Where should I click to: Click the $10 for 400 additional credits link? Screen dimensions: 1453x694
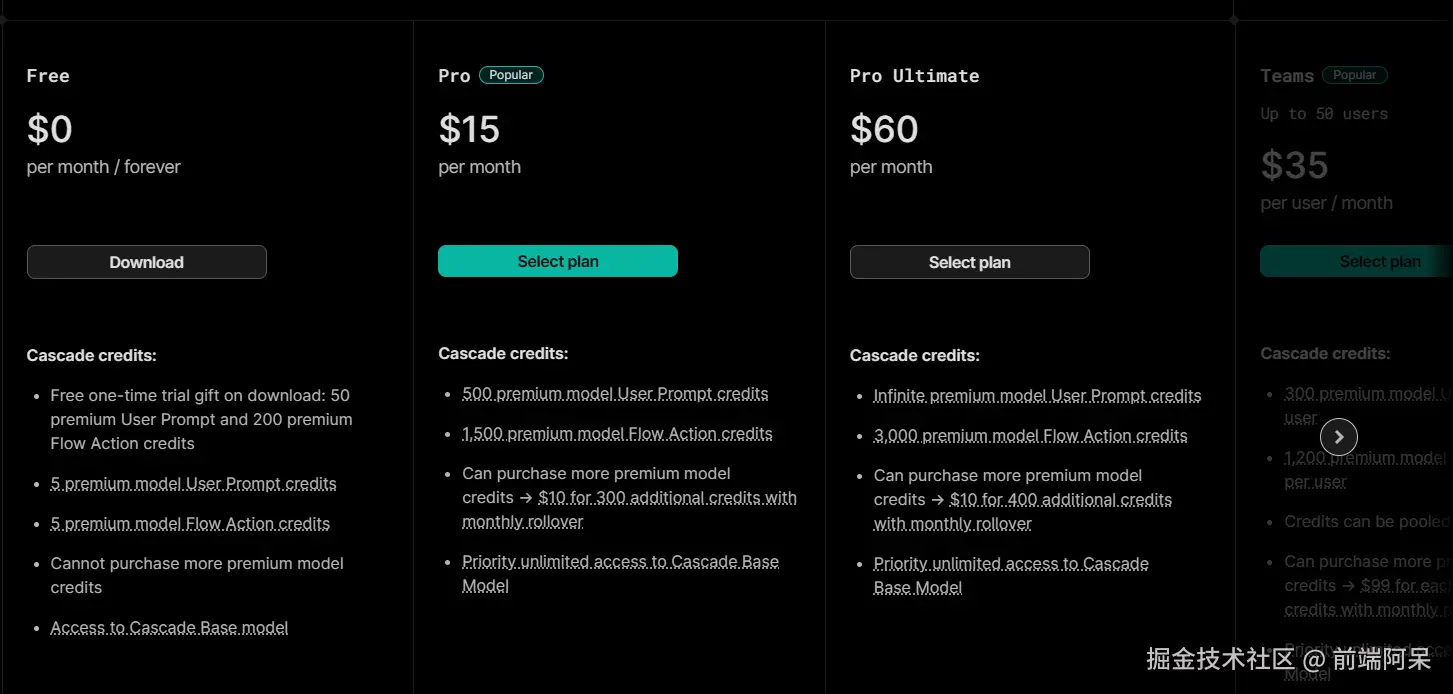pyautogui.click(x=1060, y=500)
